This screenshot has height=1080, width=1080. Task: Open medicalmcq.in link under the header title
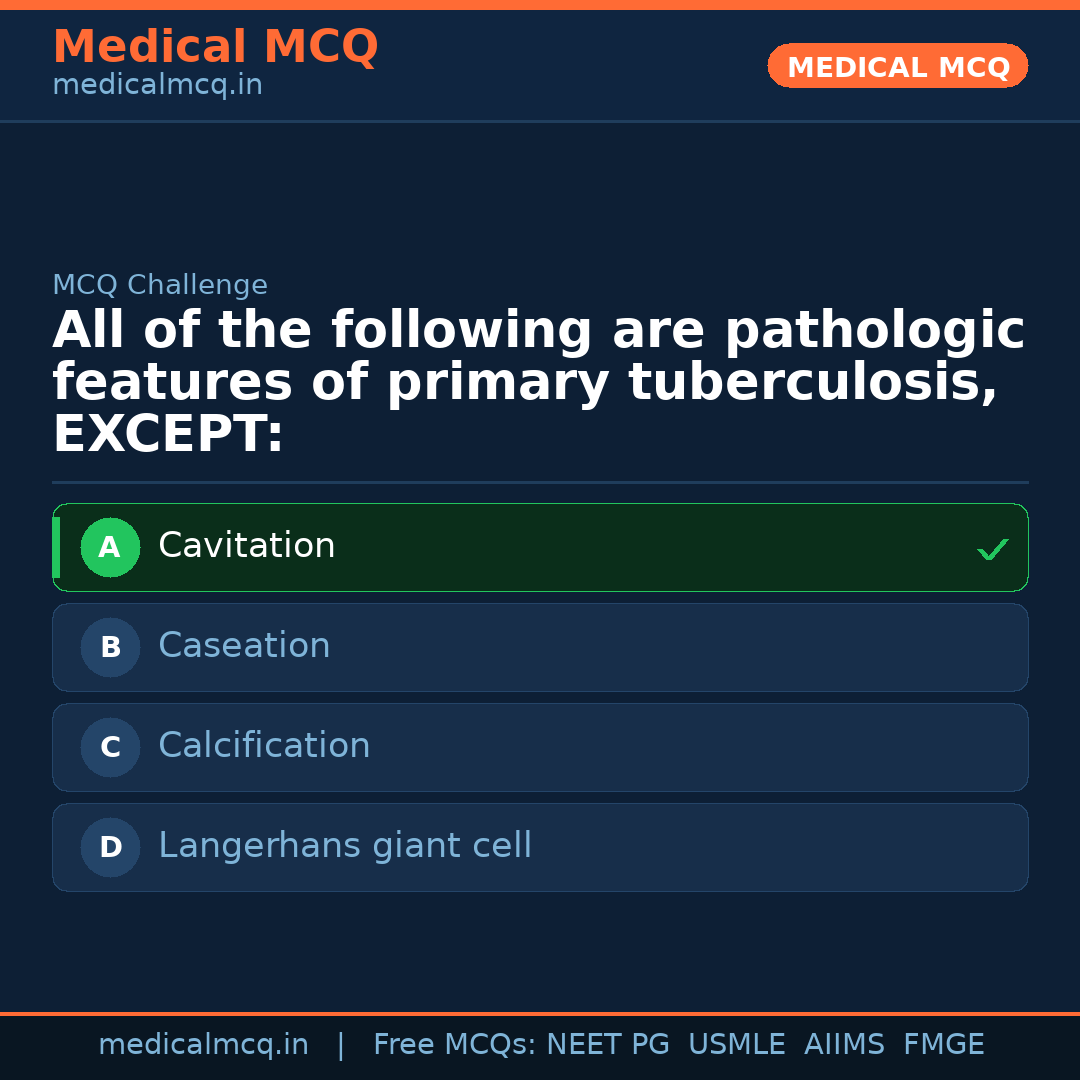157,85
